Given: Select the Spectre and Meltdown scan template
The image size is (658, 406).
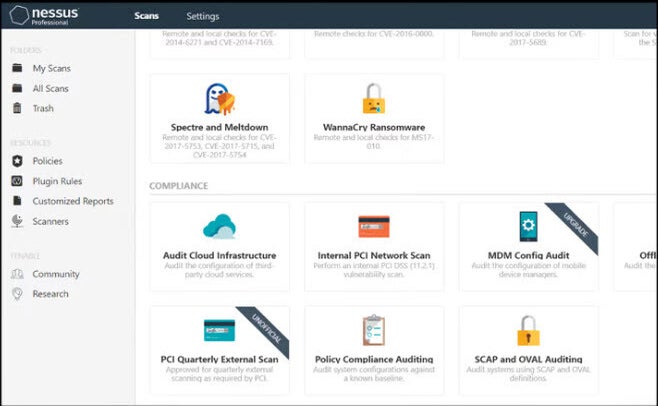Looking at the screenshot, I should (x=219, y=119).
